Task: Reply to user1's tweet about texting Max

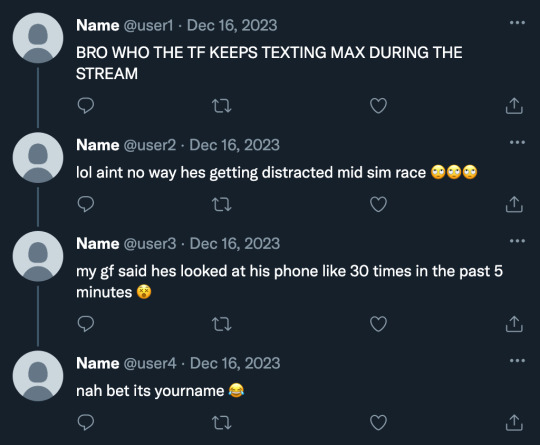Action: point(86,106)
